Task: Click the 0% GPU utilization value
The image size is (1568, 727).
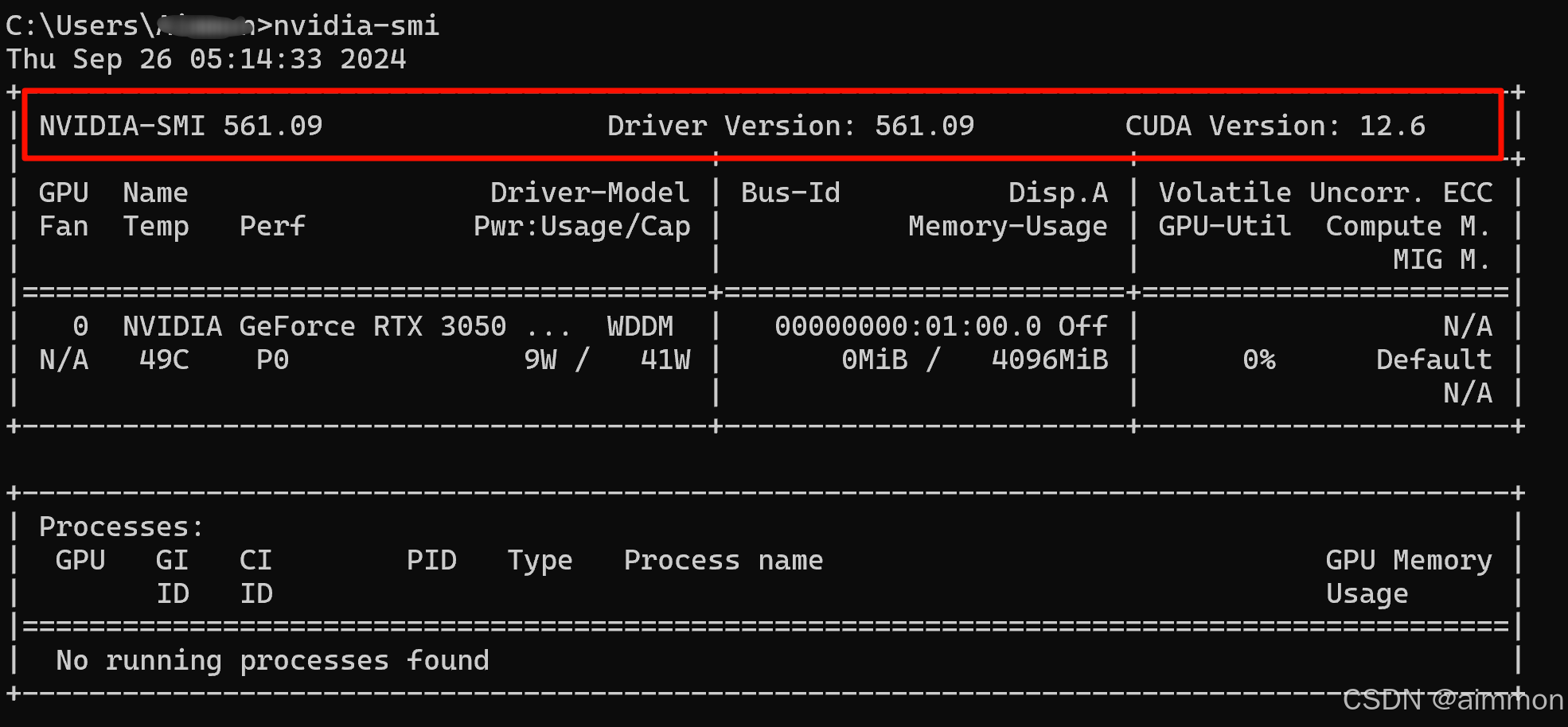Action: pyautogui.click(x=1258, y=360)
